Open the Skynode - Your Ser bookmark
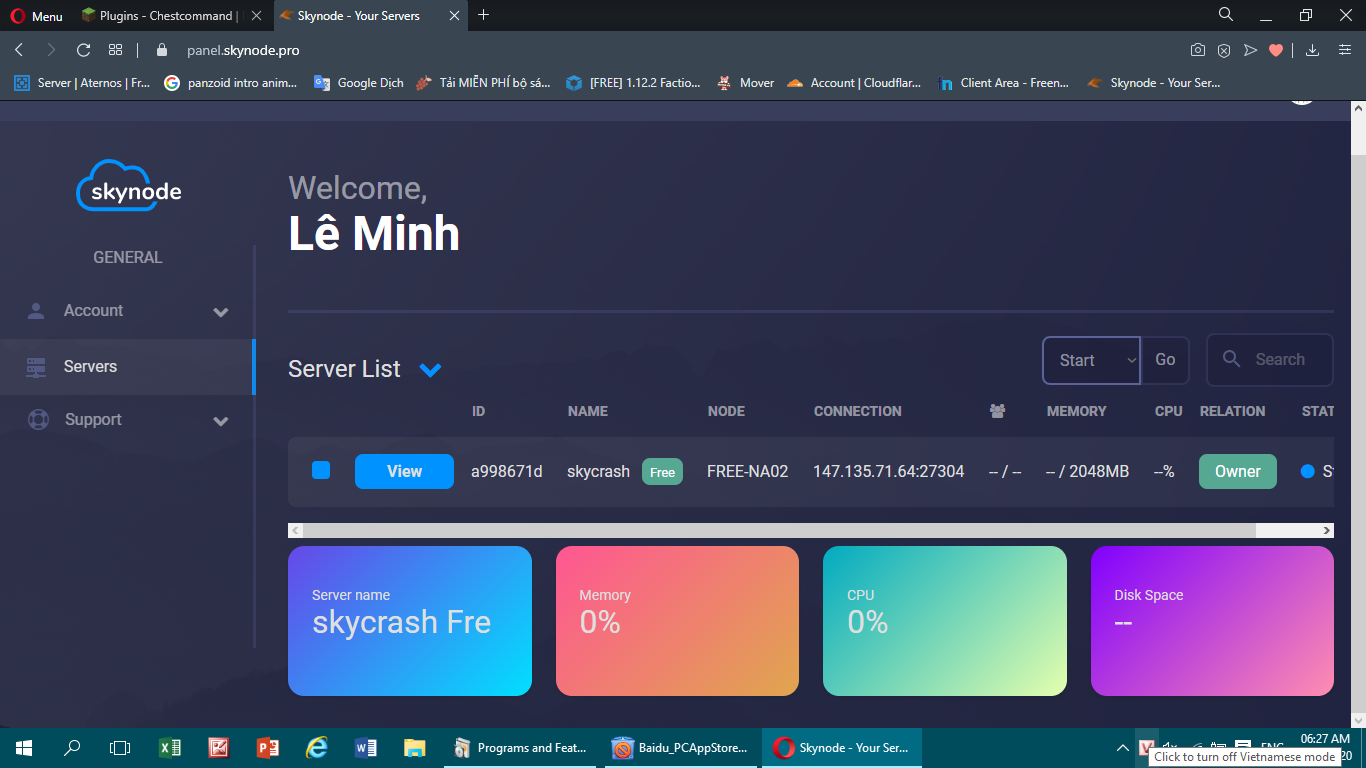The height and width of the screenshot is (768, 1366). coord(1155,83)
